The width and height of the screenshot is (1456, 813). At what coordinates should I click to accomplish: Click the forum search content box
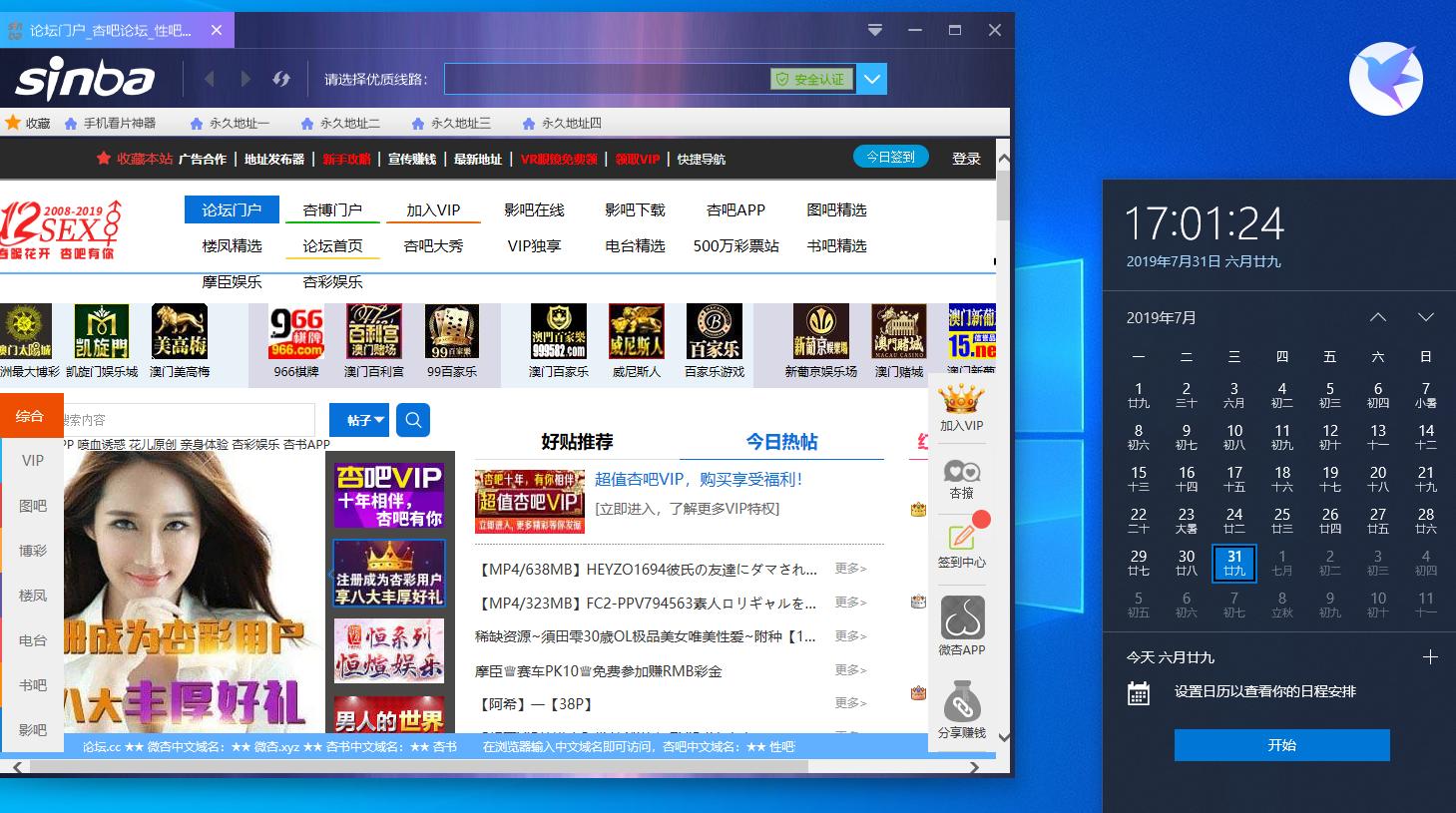pos(188,420)
